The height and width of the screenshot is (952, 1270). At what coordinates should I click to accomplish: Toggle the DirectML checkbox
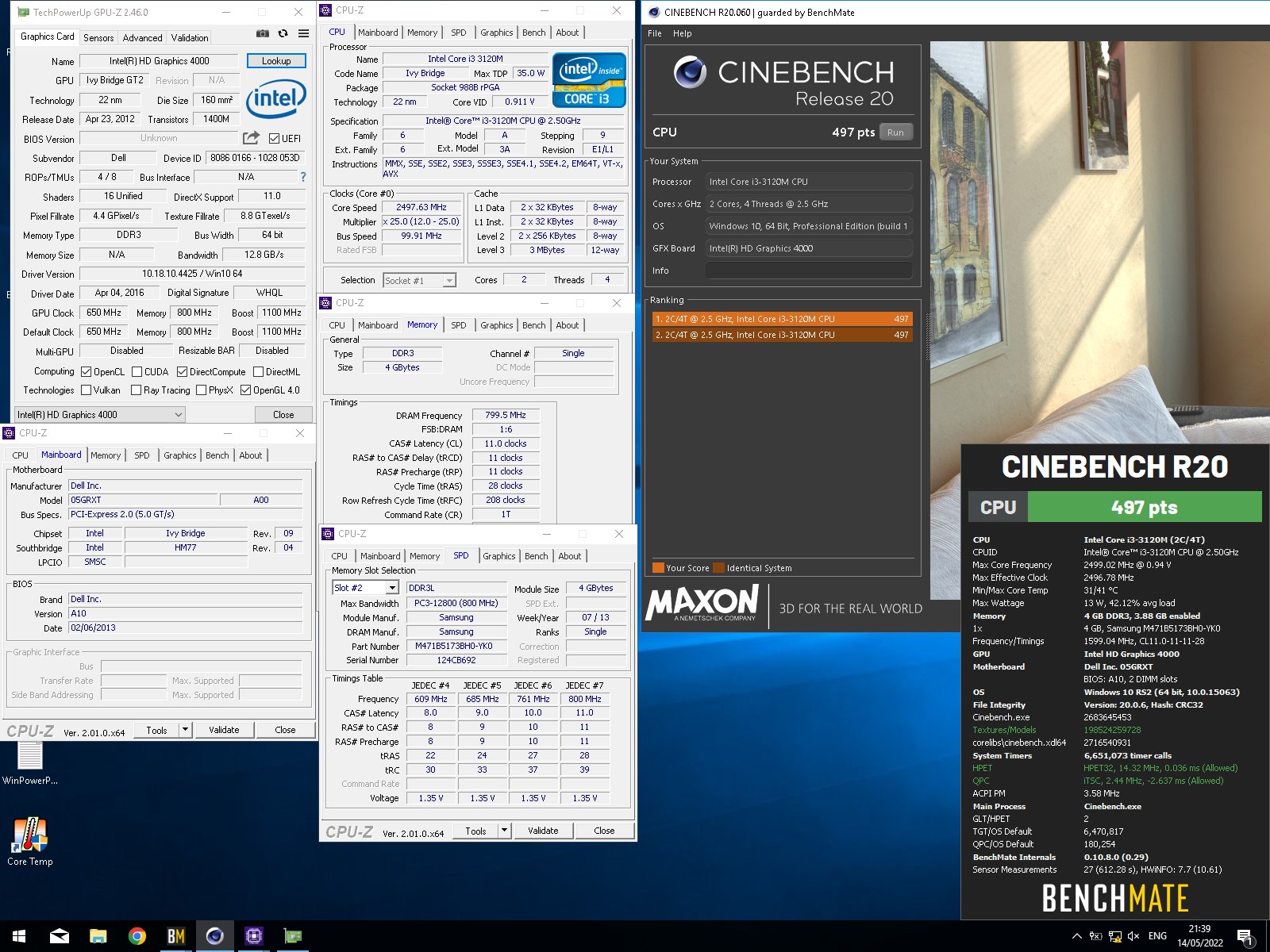tap(258, 371)
